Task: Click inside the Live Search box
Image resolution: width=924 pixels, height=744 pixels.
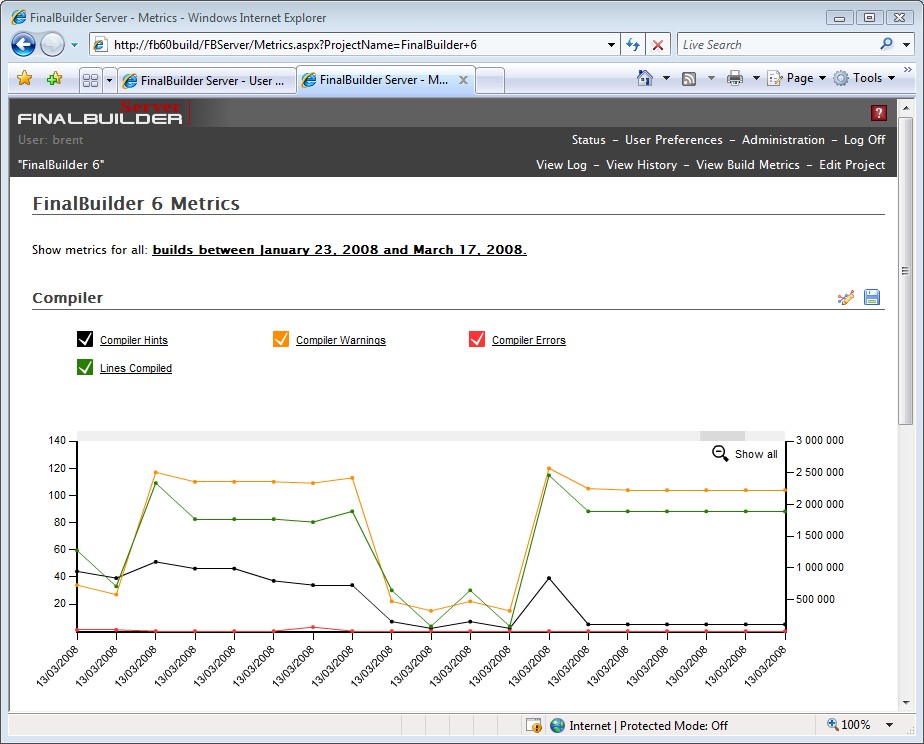Action: [x=778, y=45]
